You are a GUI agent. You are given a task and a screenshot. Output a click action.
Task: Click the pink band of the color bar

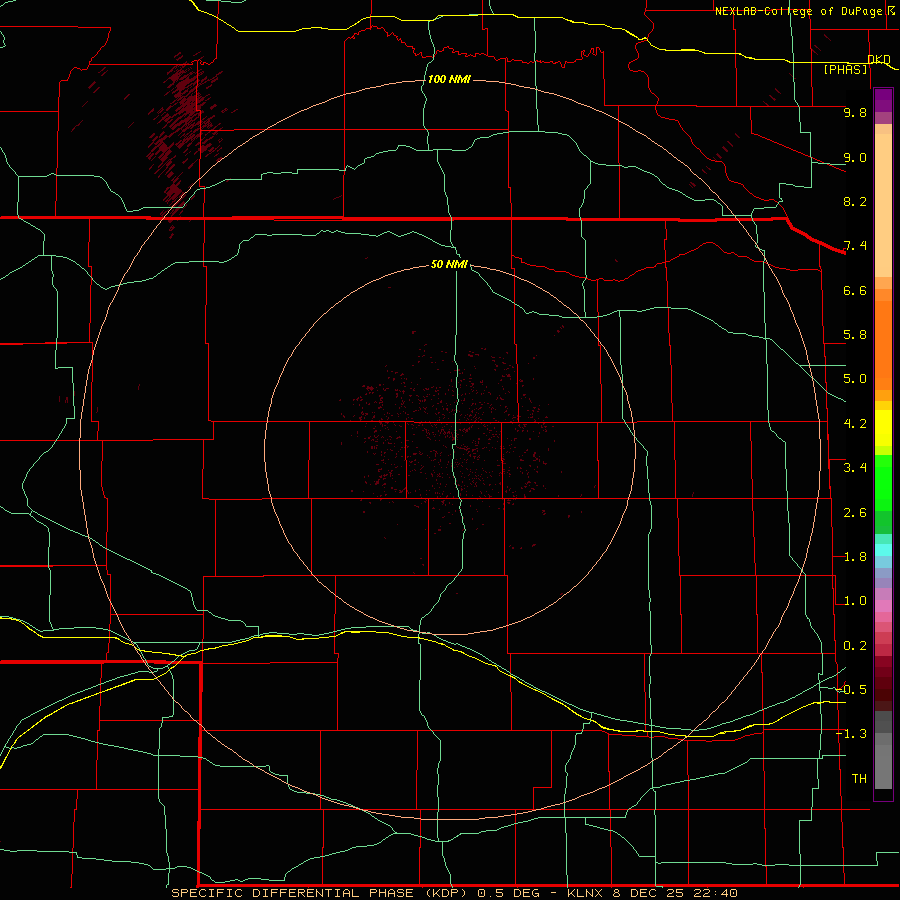883,606
